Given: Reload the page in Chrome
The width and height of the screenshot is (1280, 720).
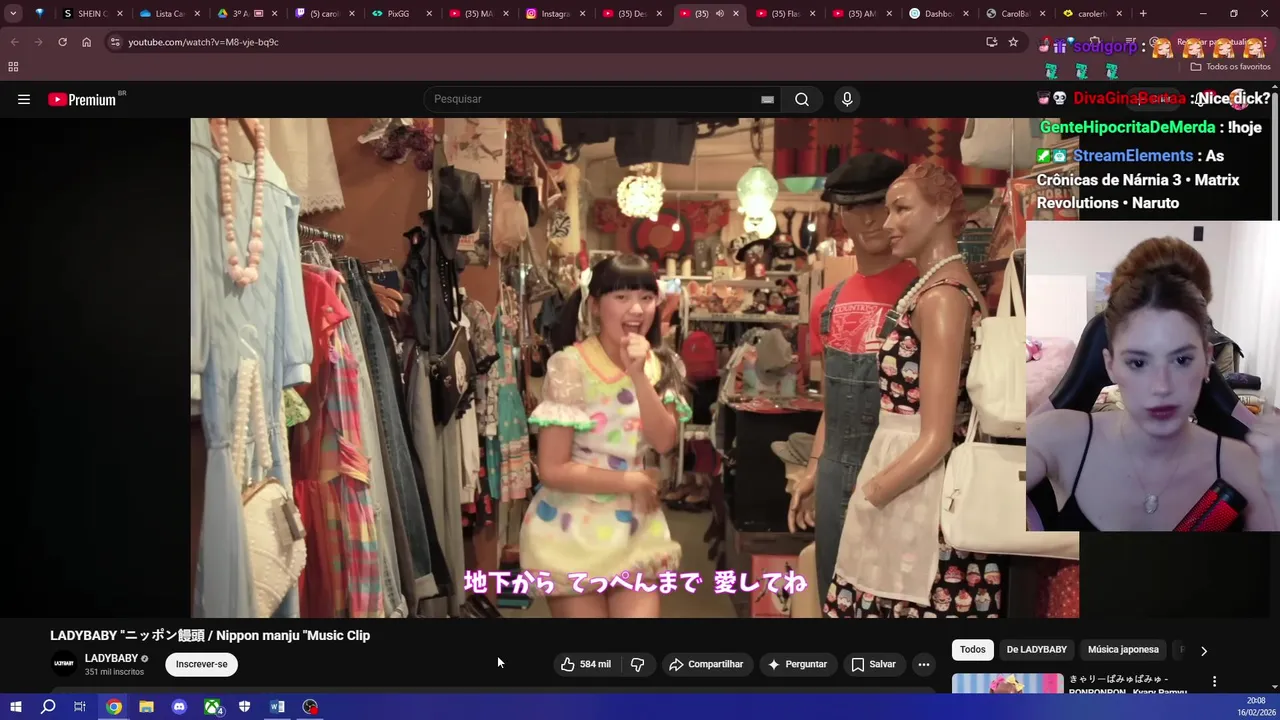Looking at the screenshot, I should 62,42.
